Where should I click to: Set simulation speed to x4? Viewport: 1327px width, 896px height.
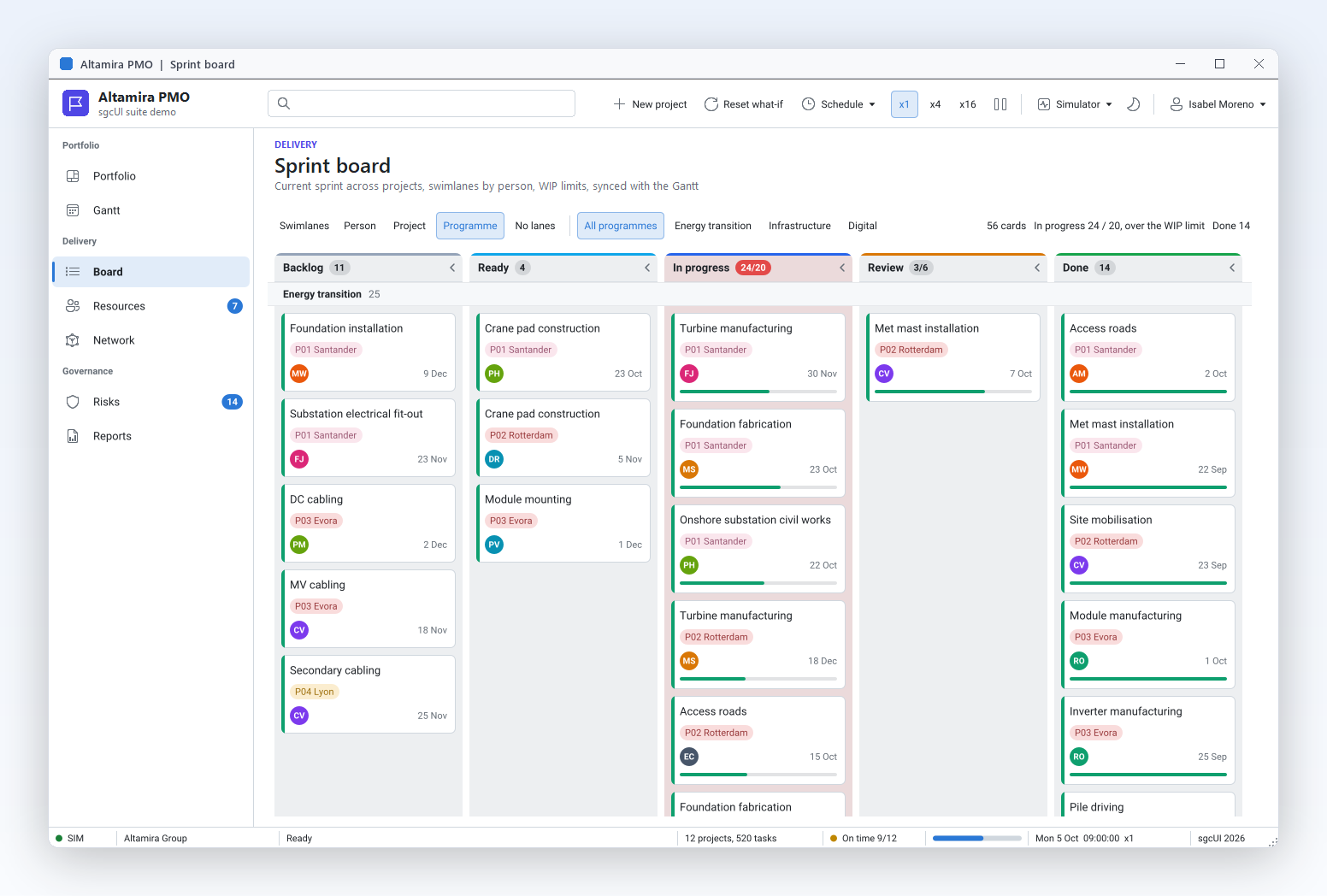935,104
